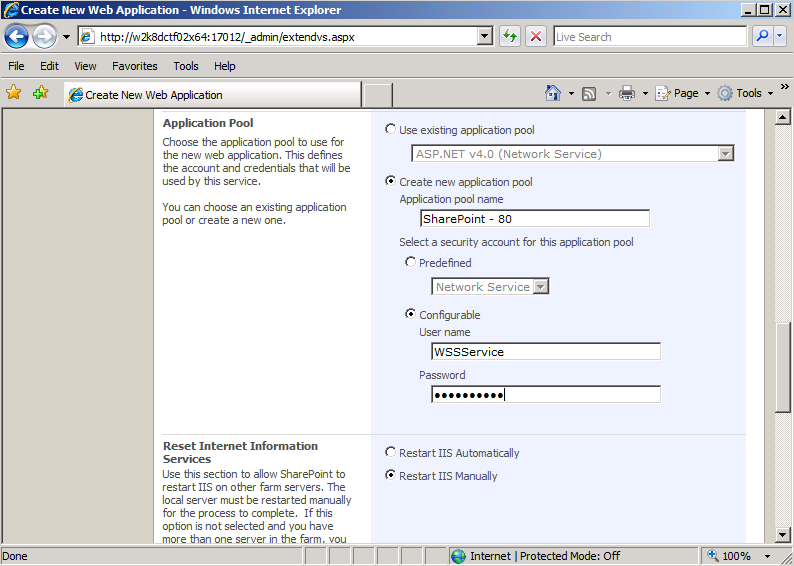Select the Create New Web Application tab
794x566 pixels.
pyautogui.click(x=213, y=95)
